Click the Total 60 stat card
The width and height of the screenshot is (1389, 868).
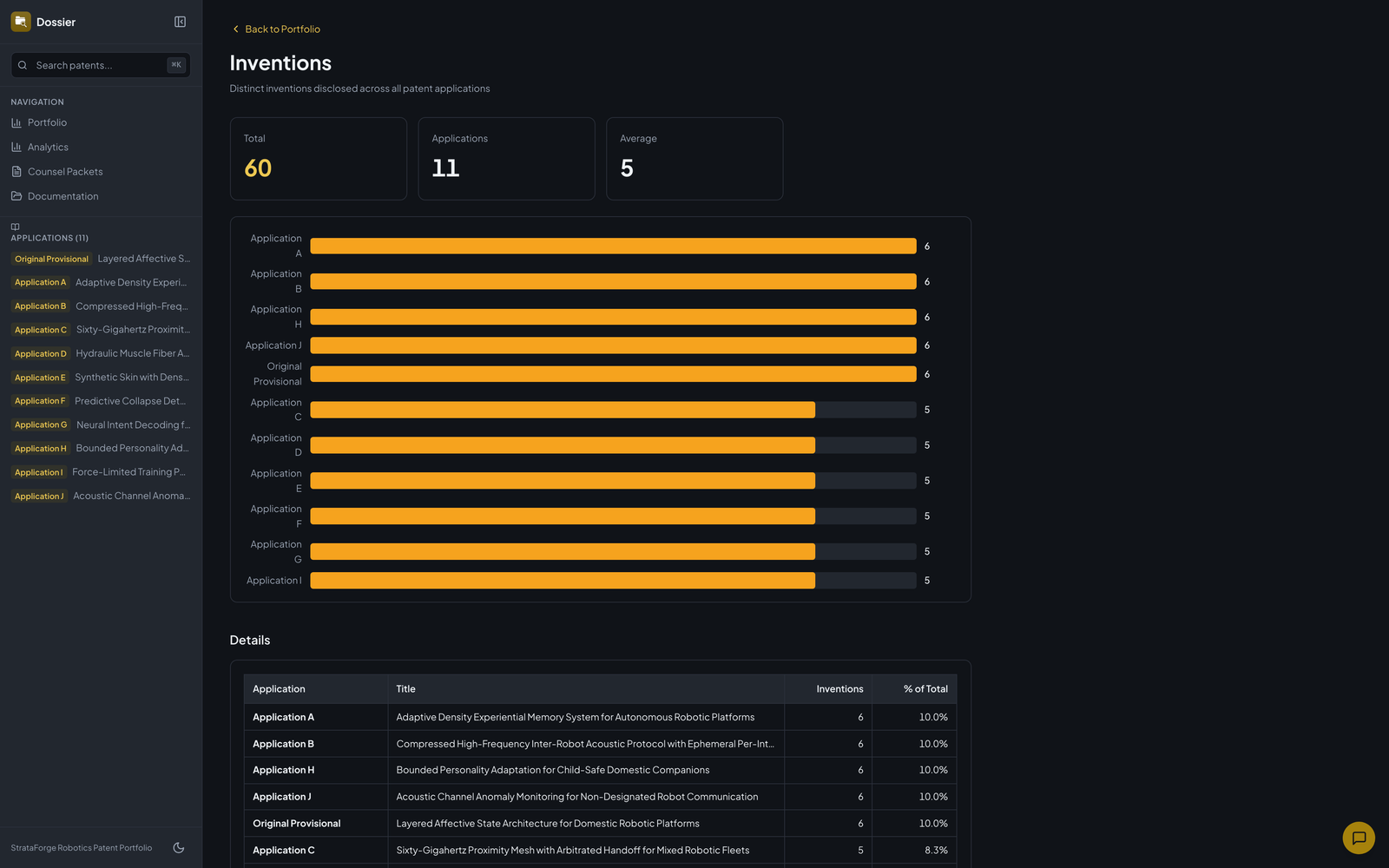319,159
